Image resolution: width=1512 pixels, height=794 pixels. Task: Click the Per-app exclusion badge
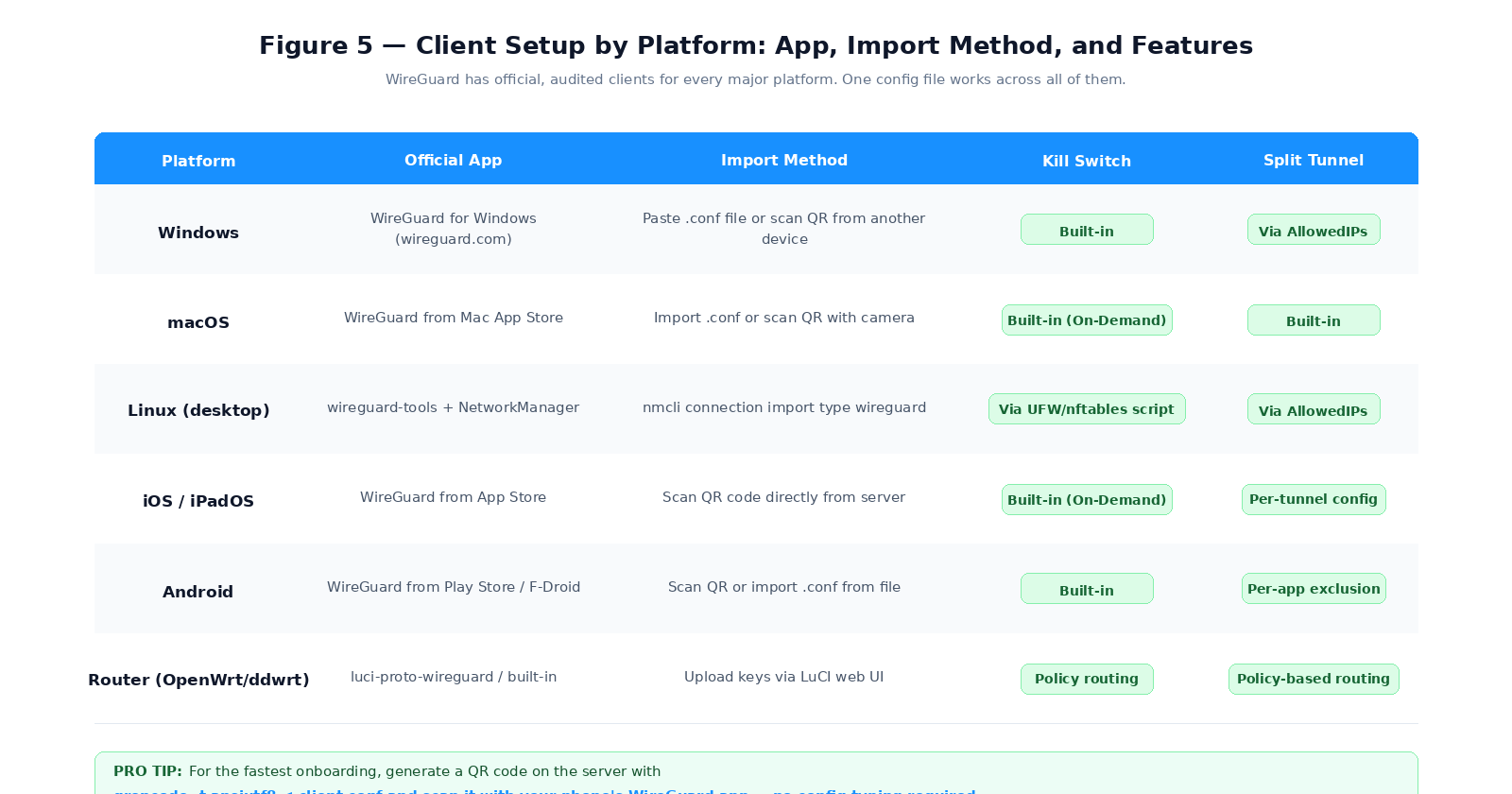tap(1314, 589)
